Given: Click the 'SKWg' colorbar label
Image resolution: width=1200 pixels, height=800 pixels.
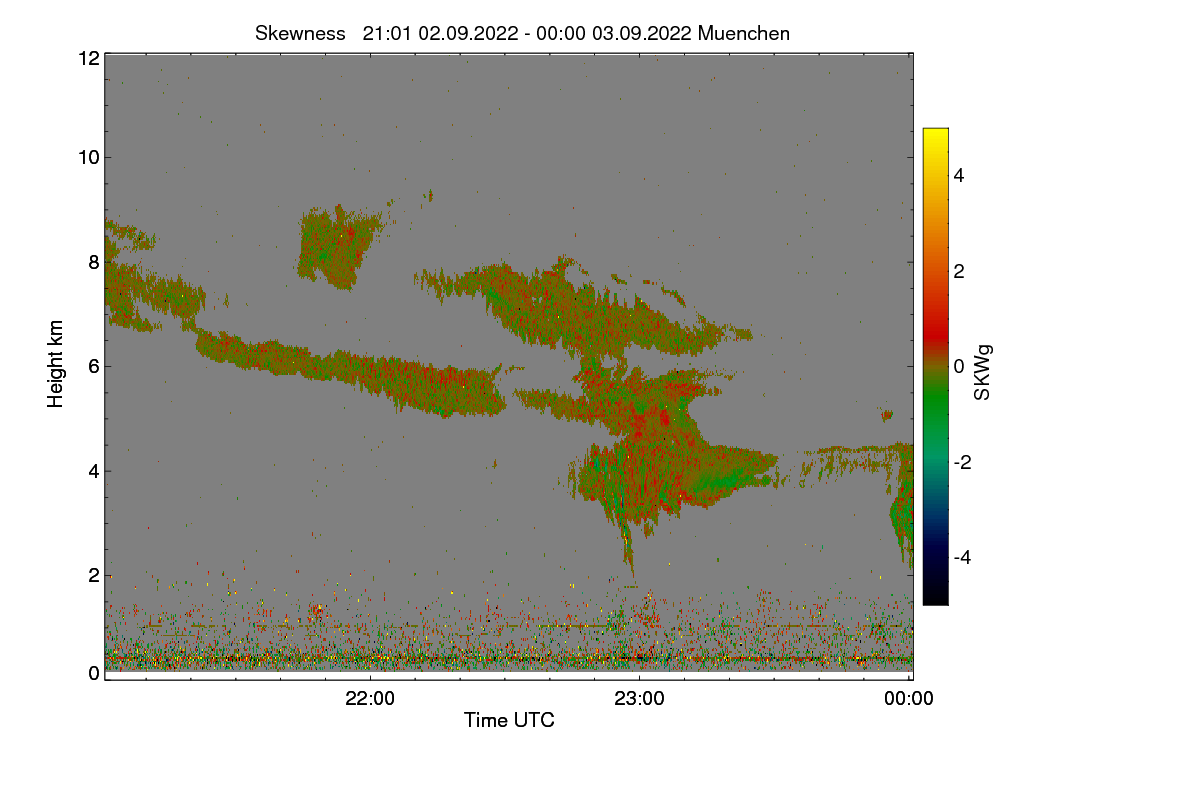Looking at the screenshot, I should pyautogui.click(x=983, y=372).
